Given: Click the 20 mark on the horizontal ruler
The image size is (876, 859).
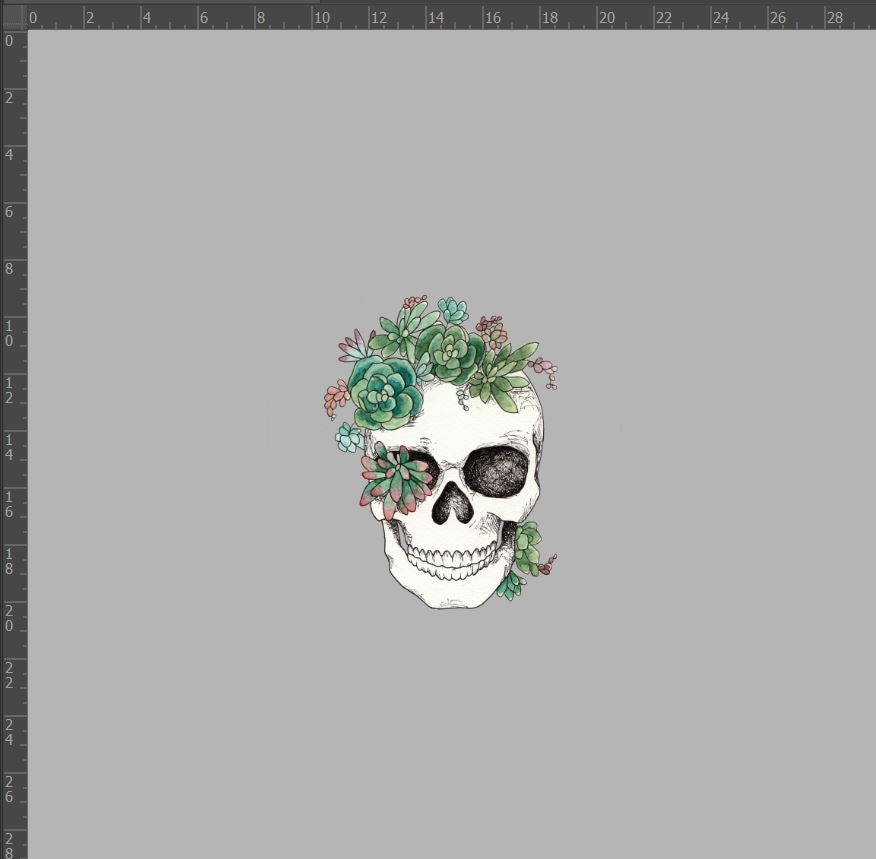Looking at the screenshot, I should (606, 18).
